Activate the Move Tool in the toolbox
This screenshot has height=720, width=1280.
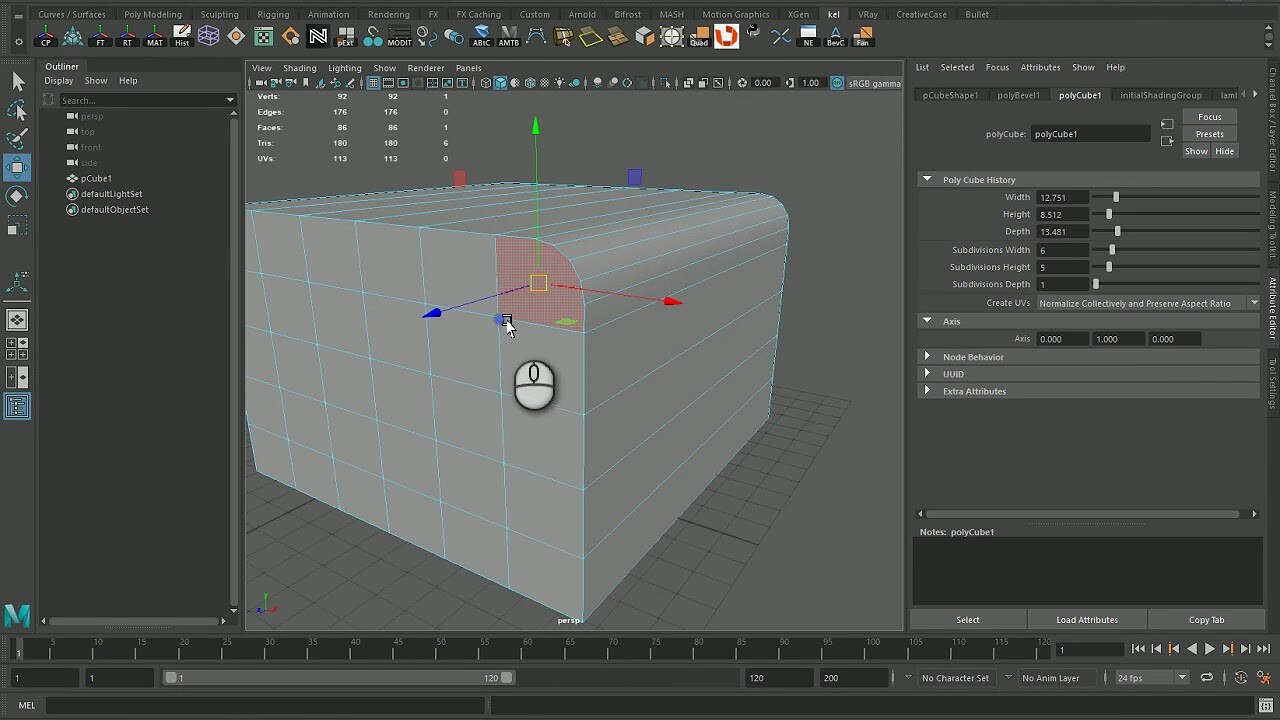pos(17,167)
